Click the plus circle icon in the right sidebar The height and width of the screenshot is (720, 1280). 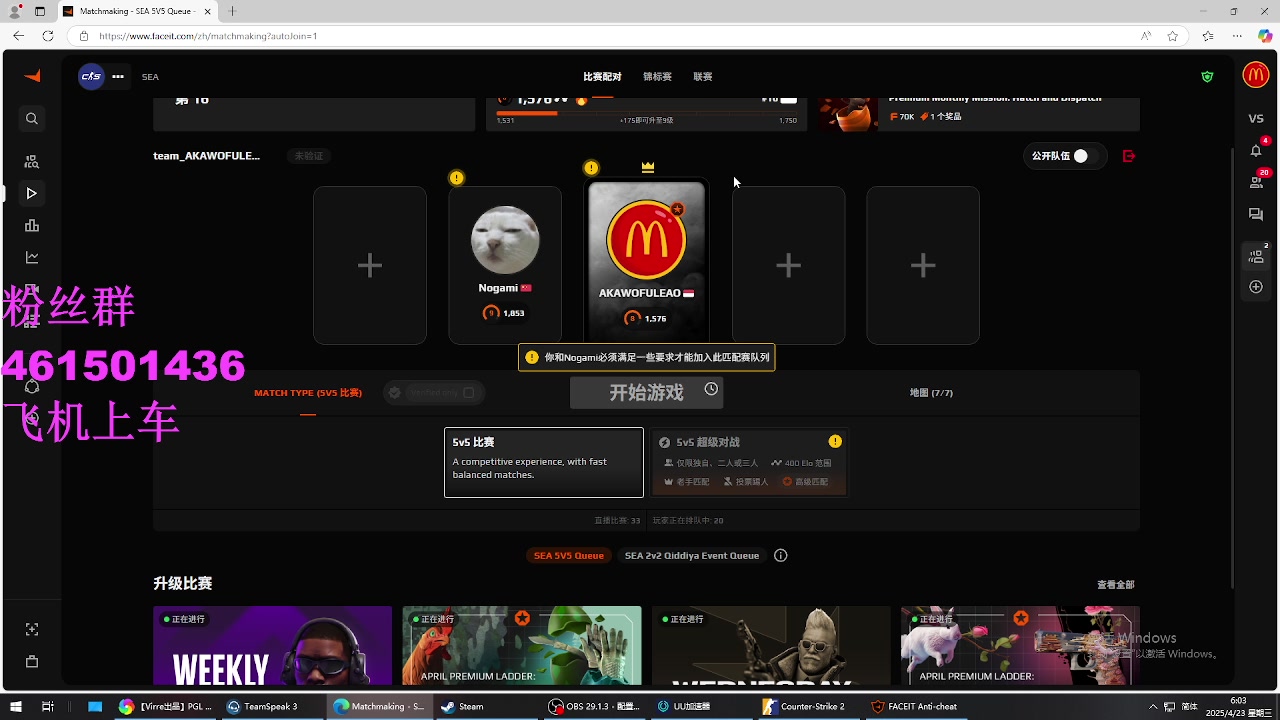1256,287
